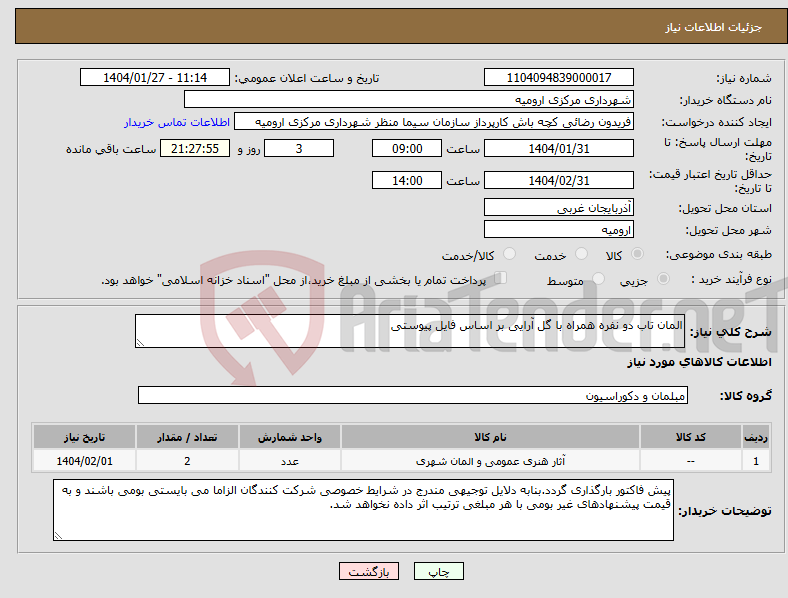Open اطلاعات تماس خریدار contact link
This screenshot has width=788, height=598.
coord(177,122)
